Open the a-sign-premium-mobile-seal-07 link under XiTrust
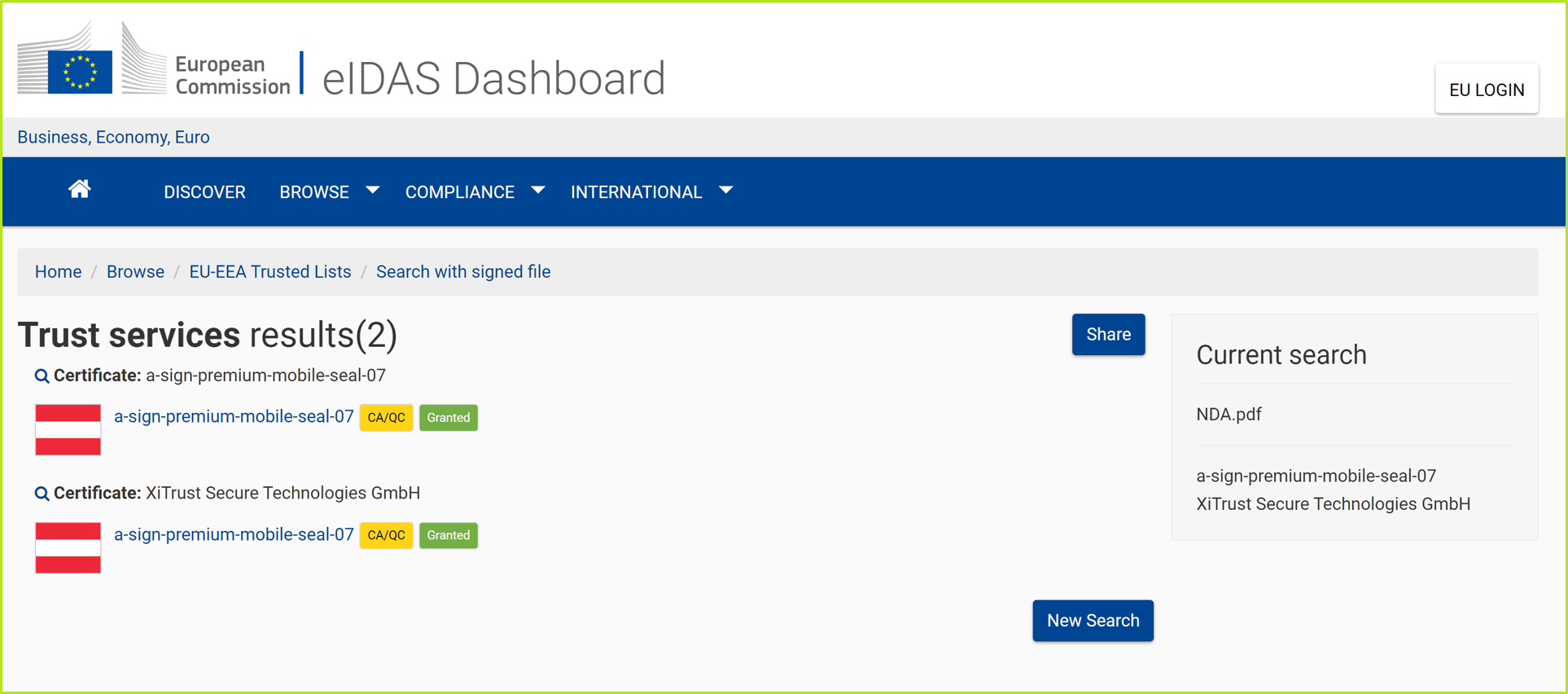Viewport: 1568px width, 694px height. click(234, 535)
